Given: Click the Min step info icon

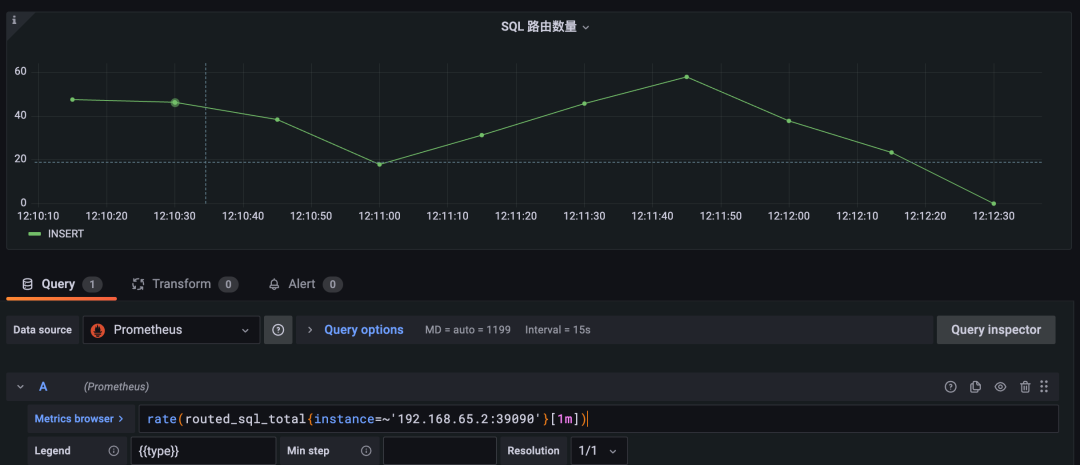Looking at the screenshot, I should tap(366, 451).
